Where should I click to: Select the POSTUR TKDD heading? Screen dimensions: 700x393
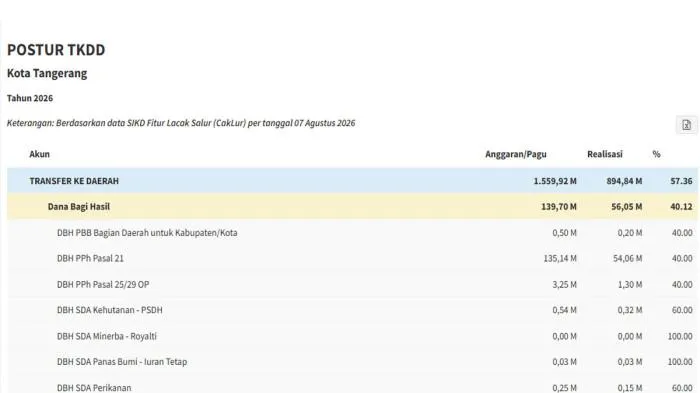(56, 50)
